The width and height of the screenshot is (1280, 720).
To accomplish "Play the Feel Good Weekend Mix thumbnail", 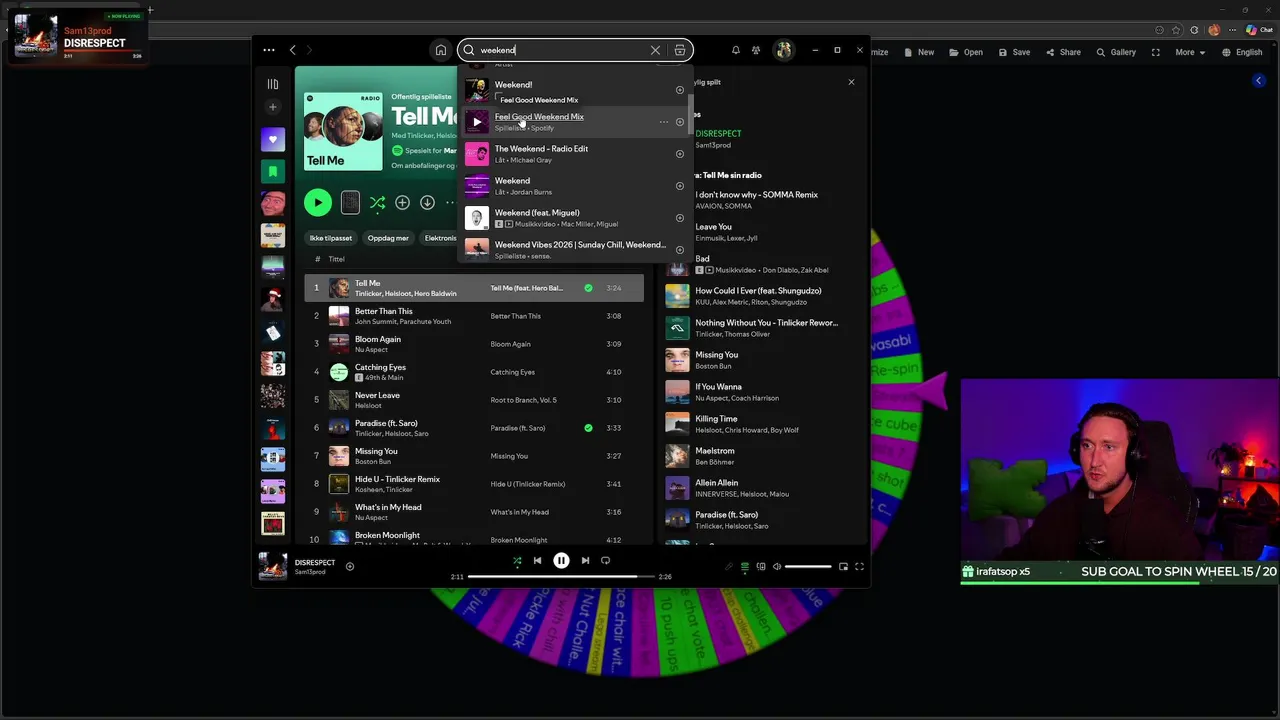I will point(477,122).
